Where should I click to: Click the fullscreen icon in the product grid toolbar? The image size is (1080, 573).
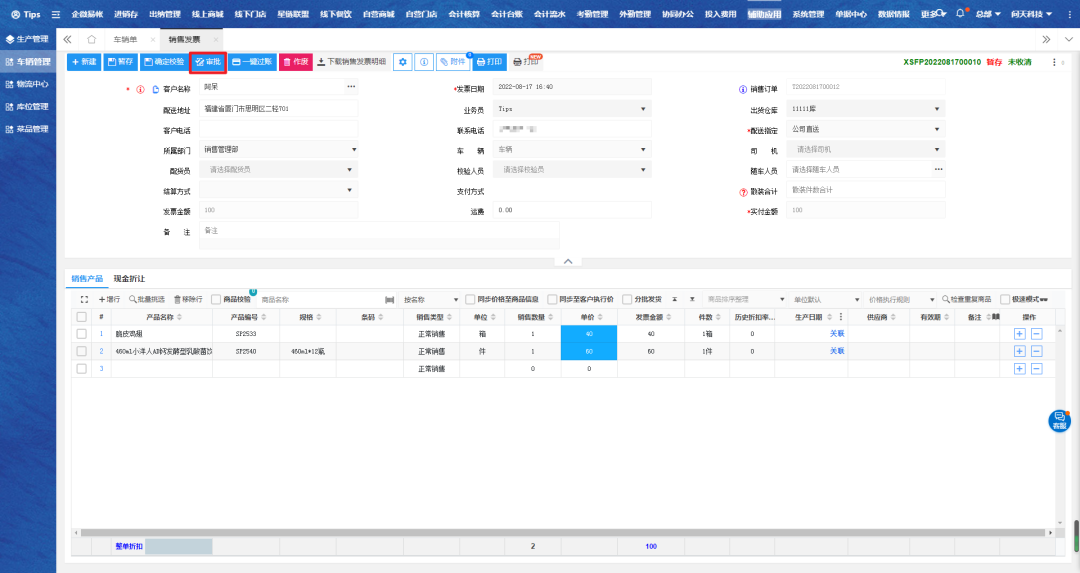tap(84, 299)
